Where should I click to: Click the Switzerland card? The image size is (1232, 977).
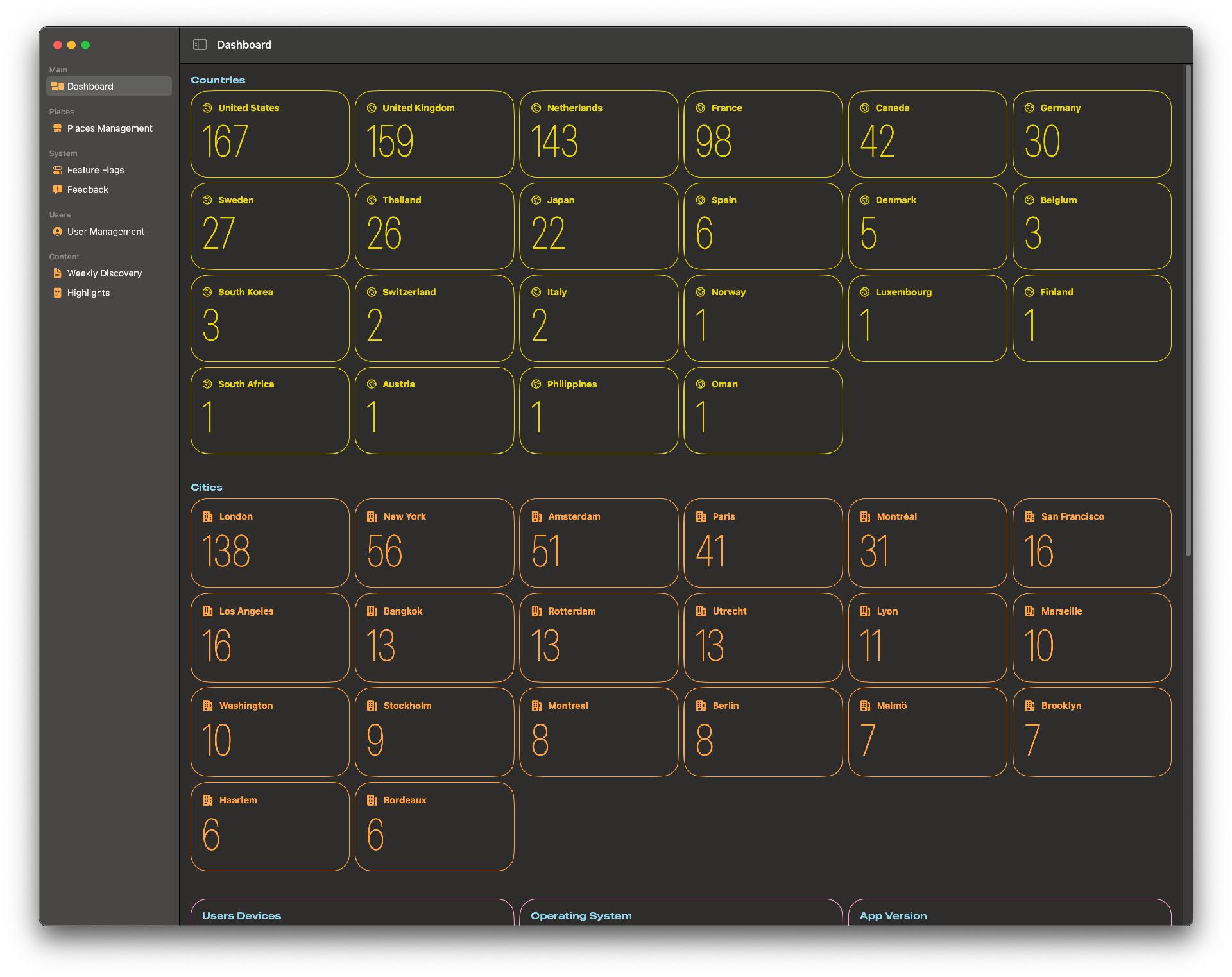click(x=434, y=318)
